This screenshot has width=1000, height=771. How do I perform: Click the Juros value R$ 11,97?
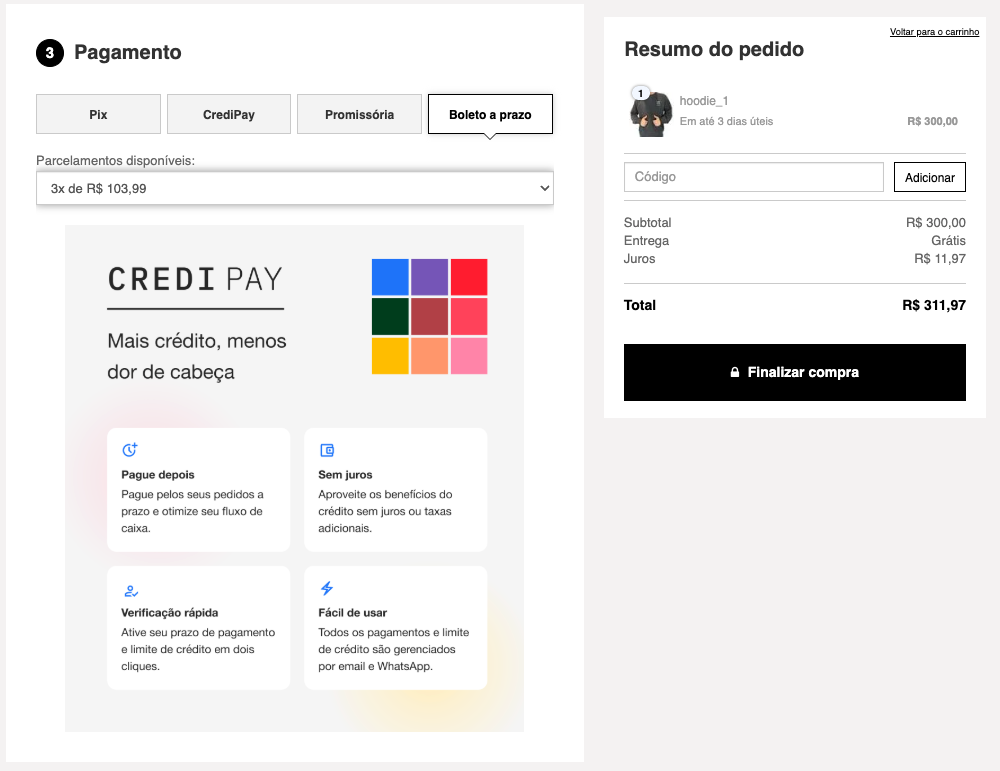point(940,258)
